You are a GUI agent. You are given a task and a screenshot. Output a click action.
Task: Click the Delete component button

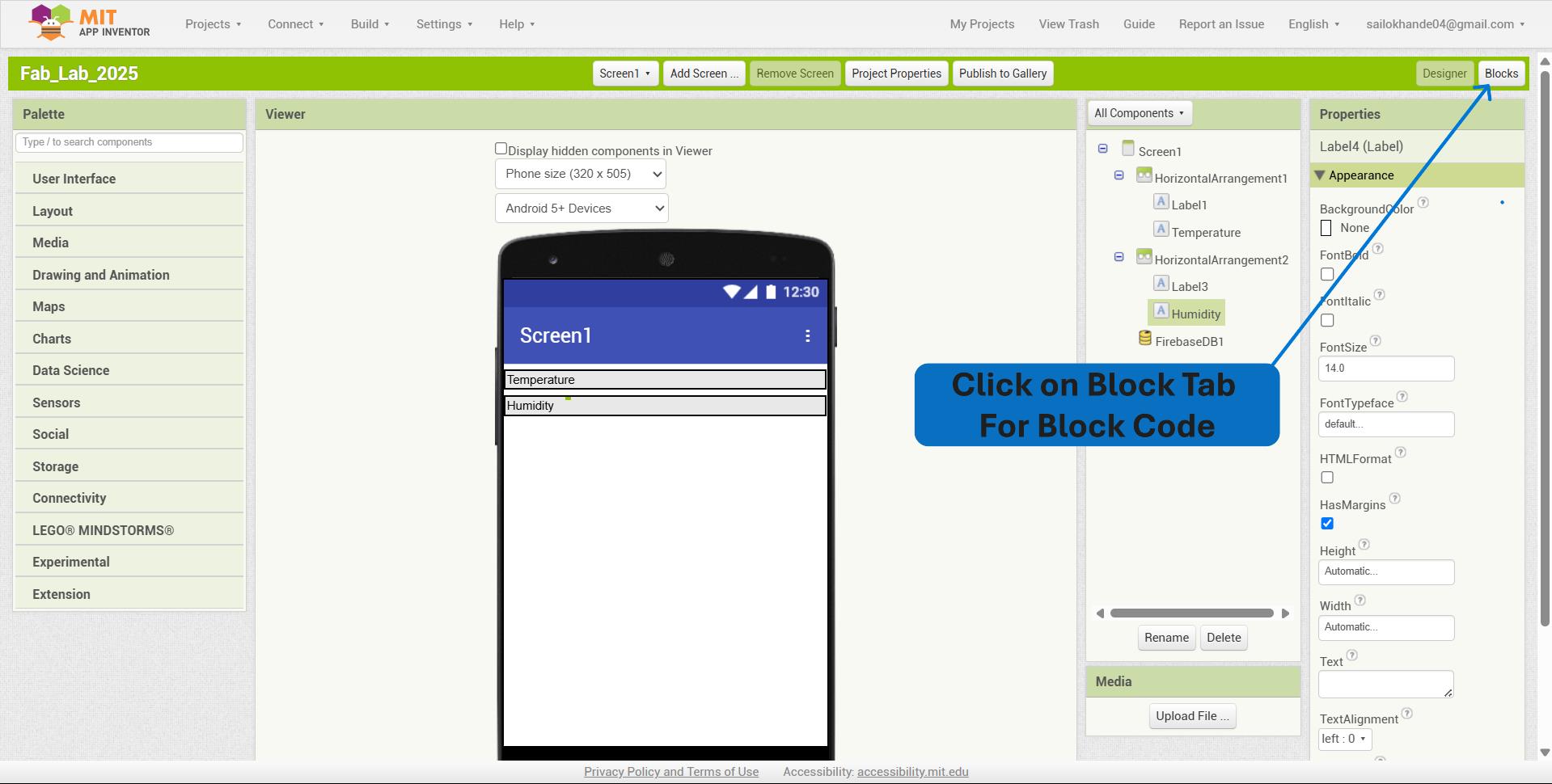point(1224,638)
